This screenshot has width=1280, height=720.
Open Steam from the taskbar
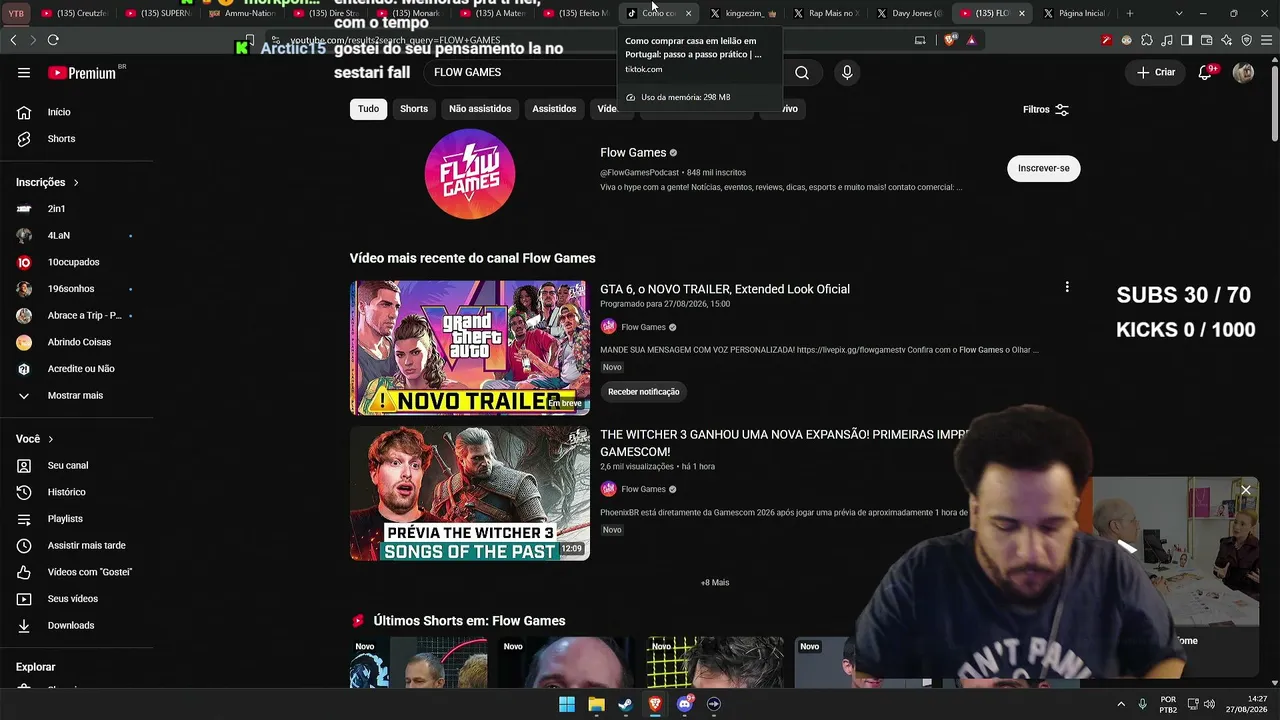tap(625, 704)
